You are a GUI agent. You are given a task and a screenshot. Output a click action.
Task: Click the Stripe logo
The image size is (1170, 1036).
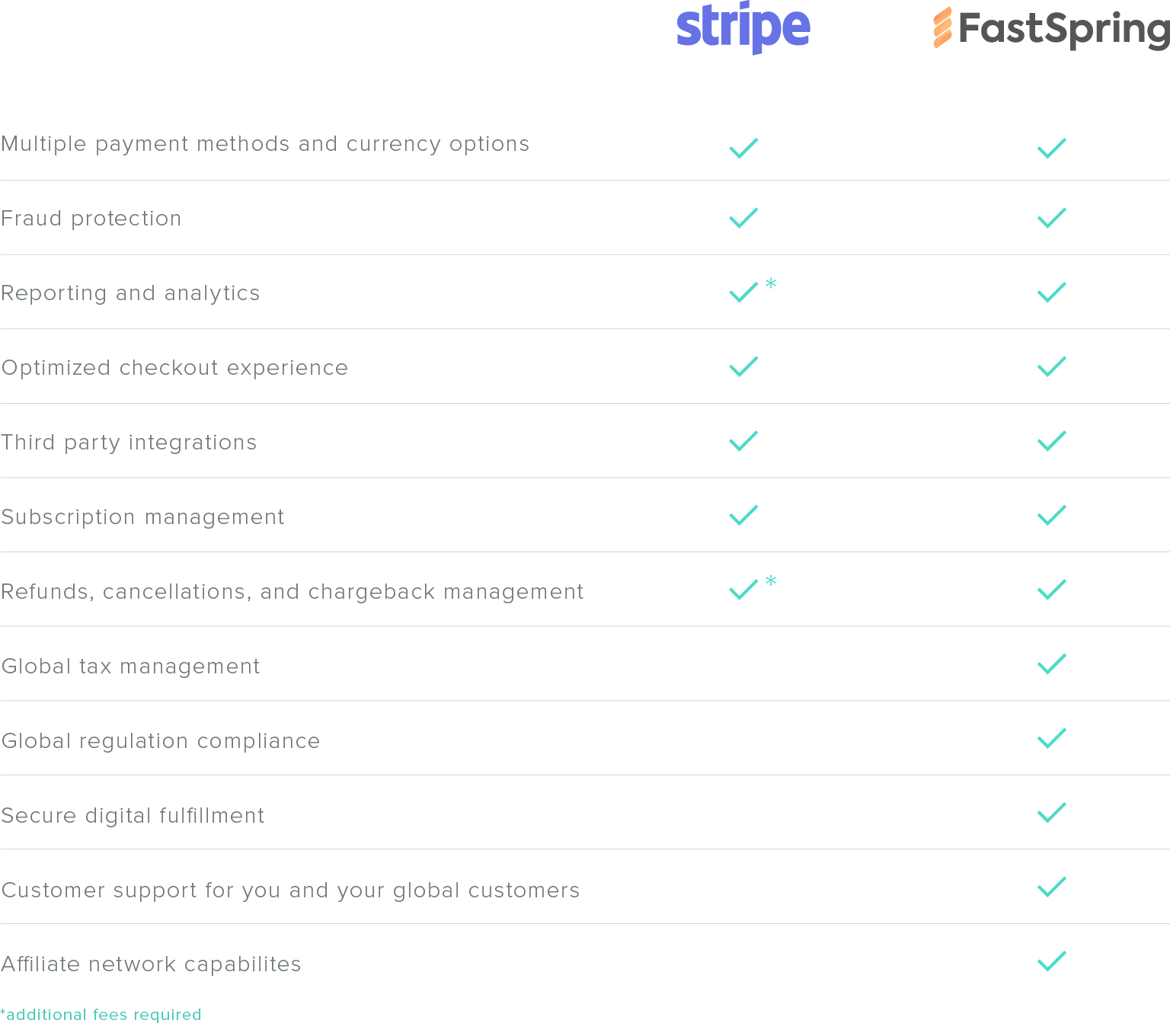click(x=743, y=28)
